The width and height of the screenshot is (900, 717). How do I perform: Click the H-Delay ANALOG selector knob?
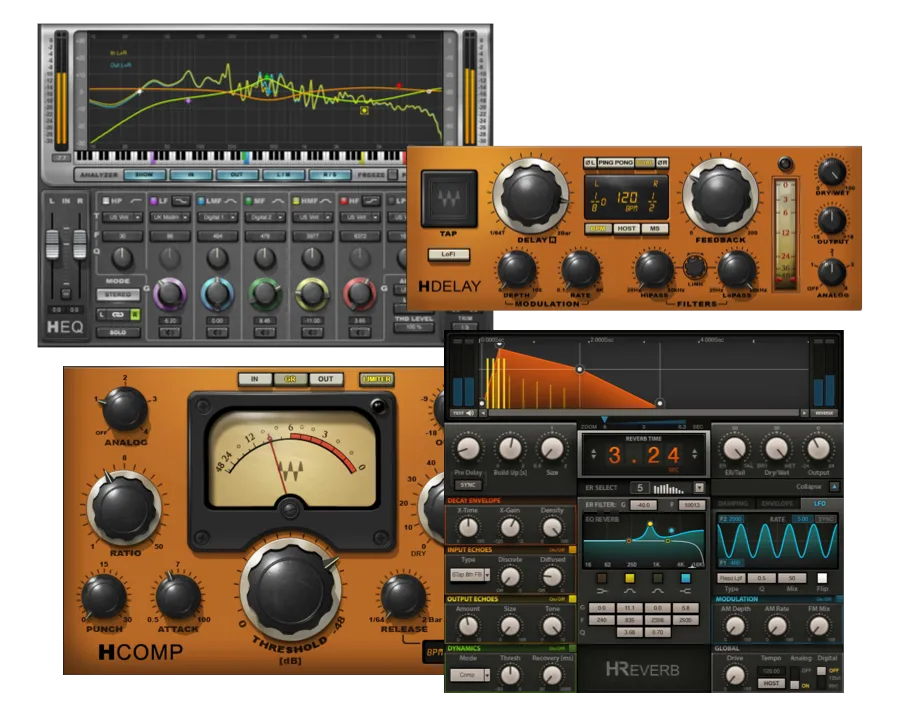pyautogui.click(x=831, y=272)
